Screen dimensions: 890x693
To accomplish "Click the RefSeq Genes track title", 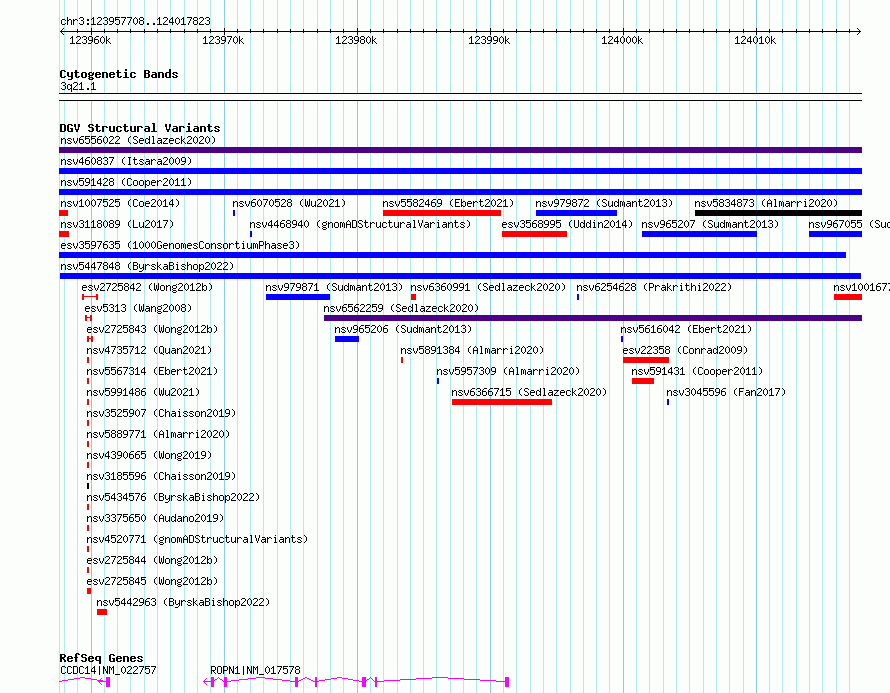I will (x=101, y=658).
